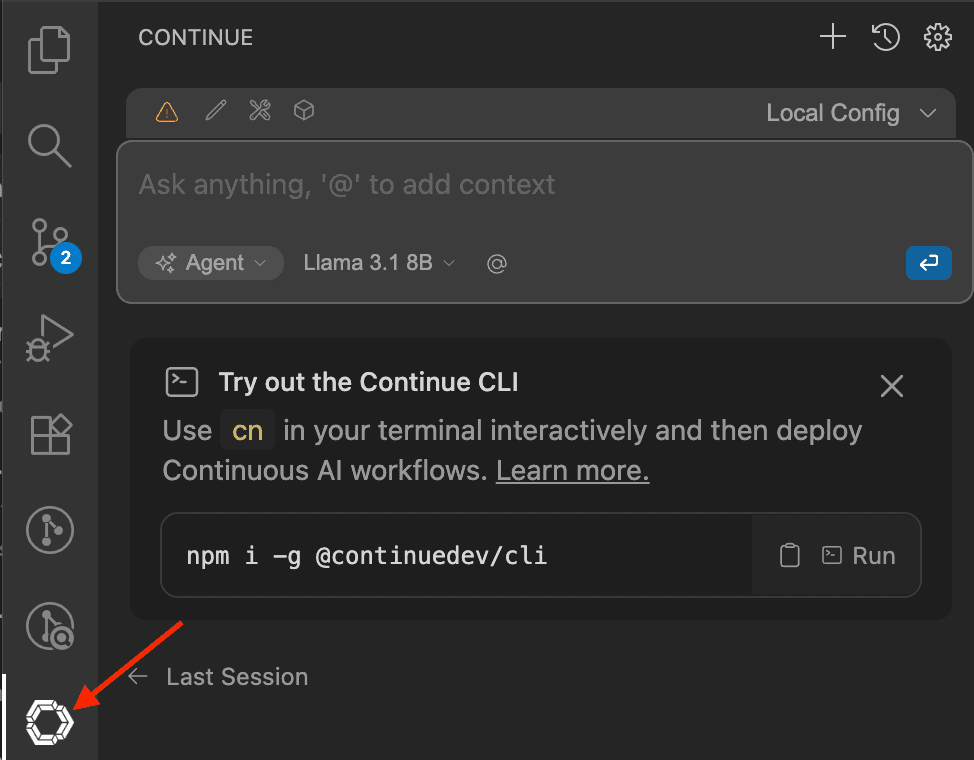Open the tools icon in the chat toolbar

pos(259,111)
